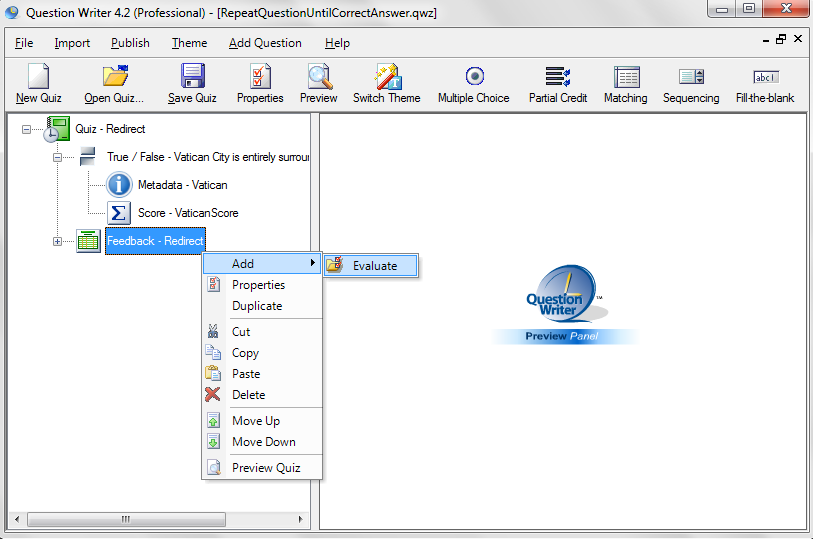
Task: Click the New Quiz toolbar icon
Action: tap(38, 76)
